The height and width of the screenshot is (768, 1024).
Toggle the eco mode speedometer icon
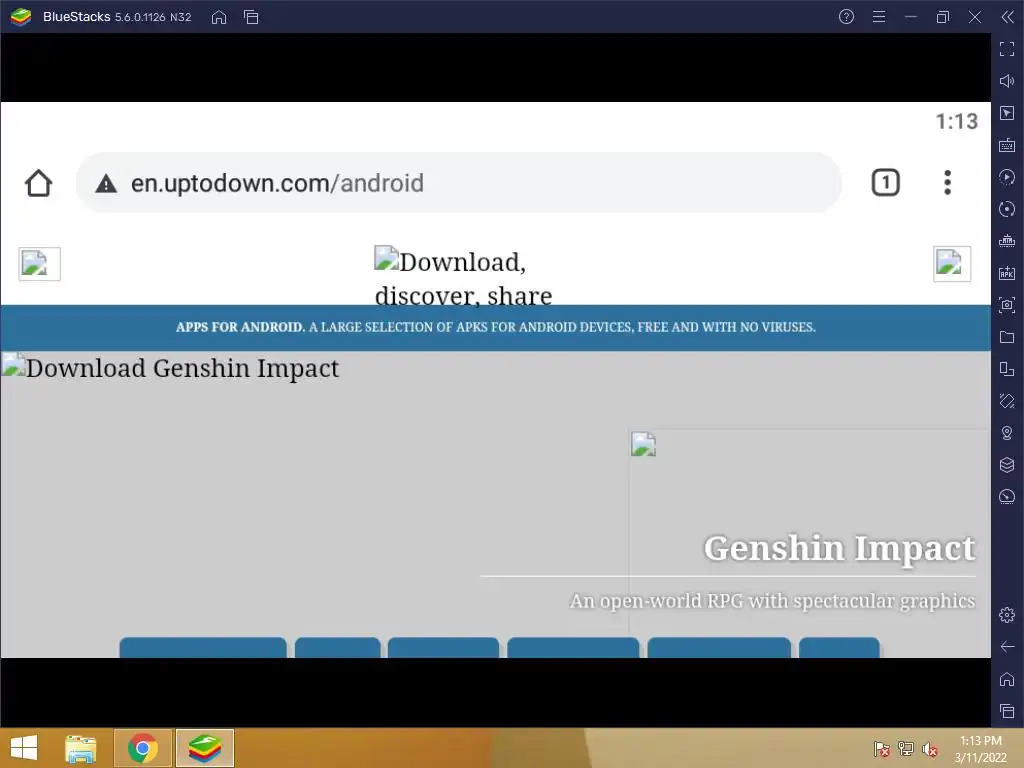coord(1006,497)
